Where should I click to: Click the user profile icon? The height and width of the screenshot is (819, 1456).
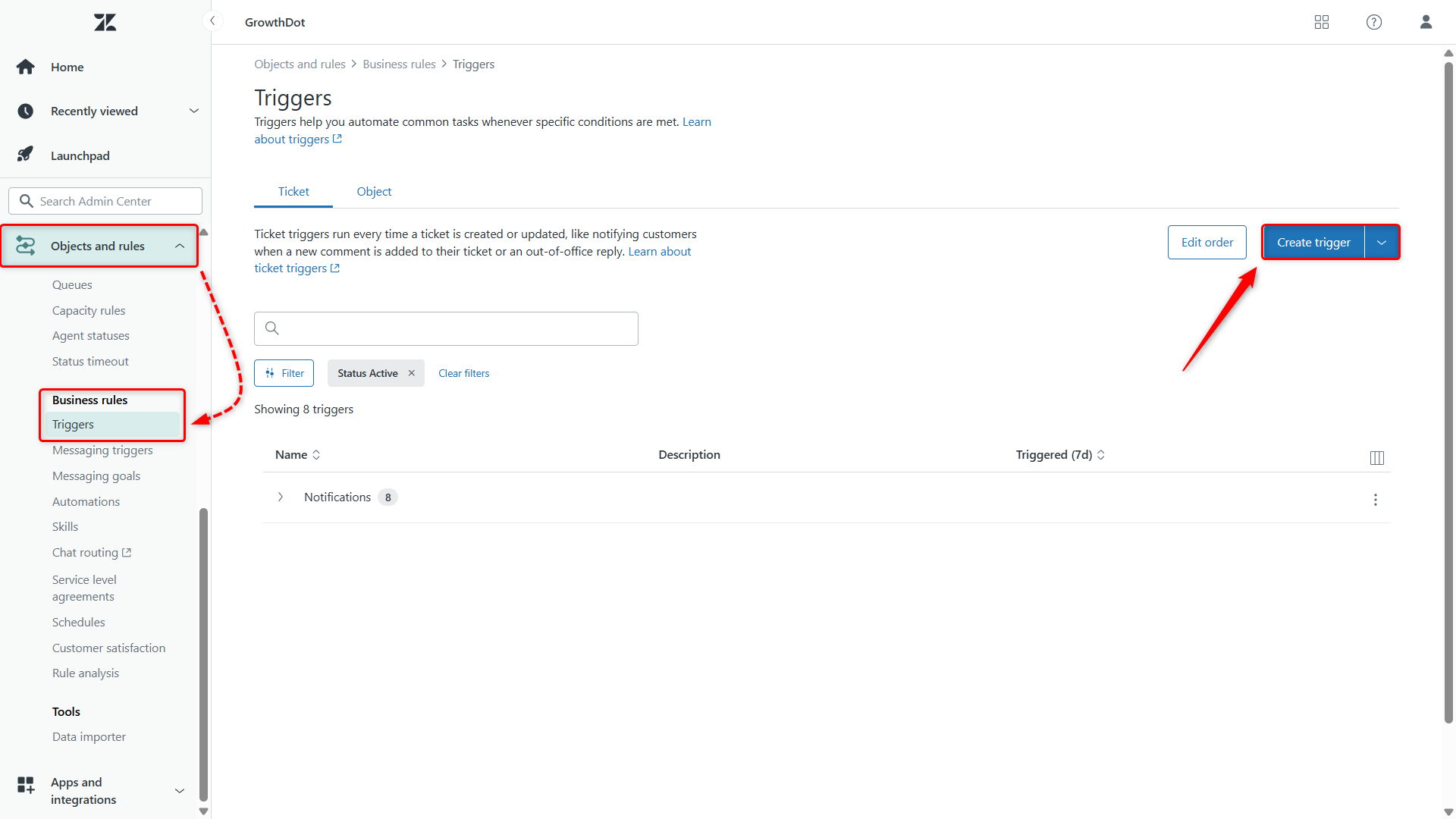1426,22
